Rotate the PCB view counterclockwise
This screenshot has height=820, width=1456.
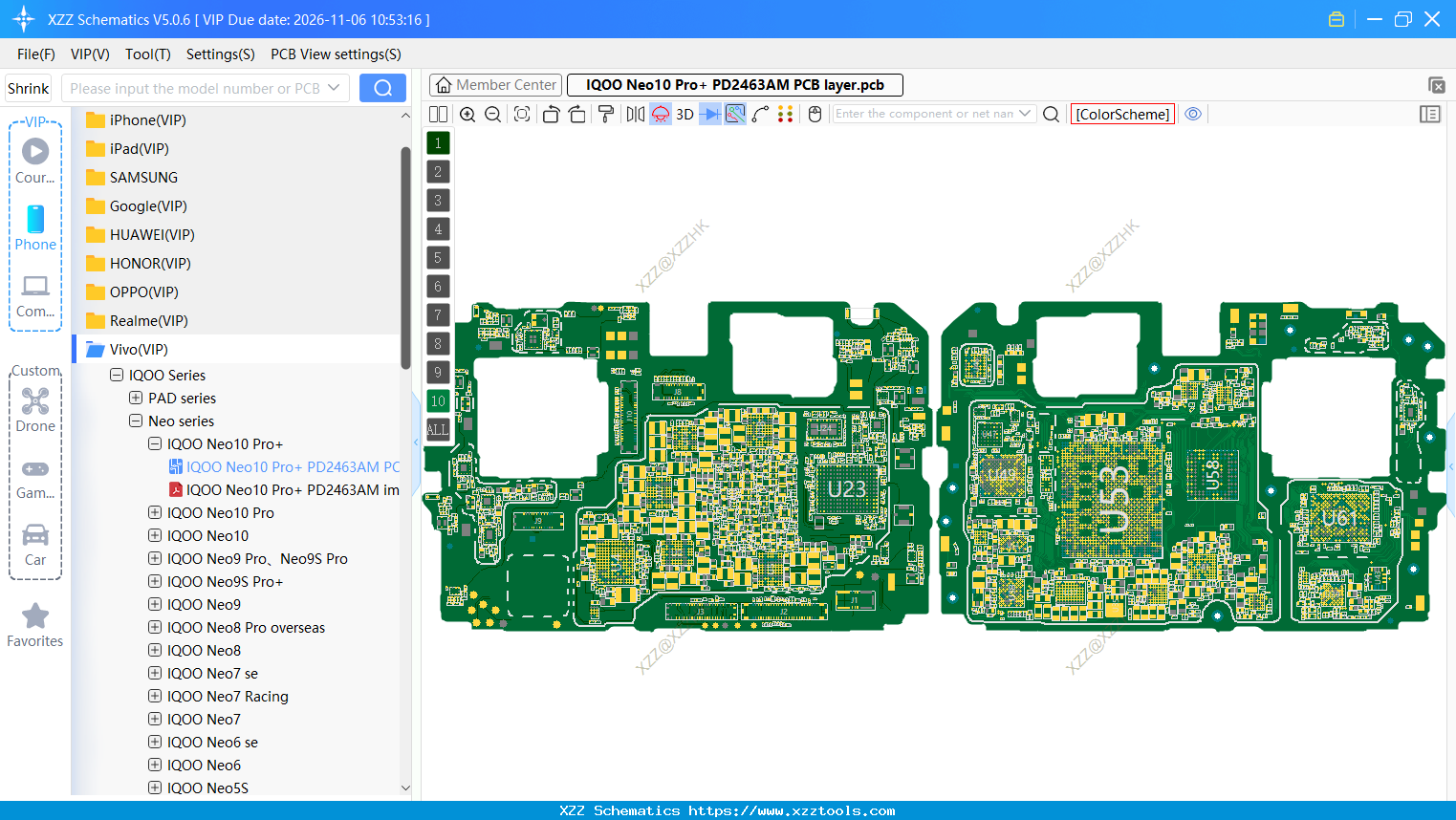coord(553,114)
